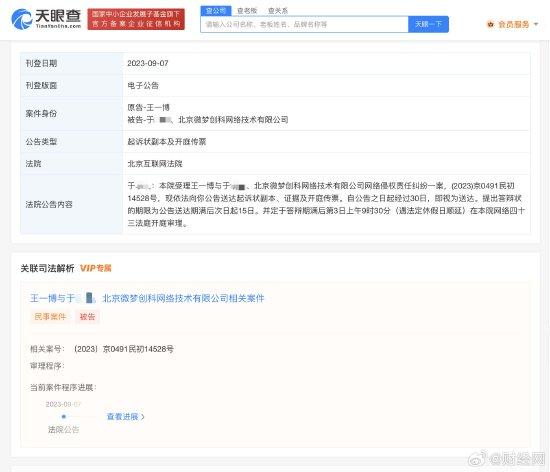This screenshot has height=472, width=550.
Task: Click the red official credit agency banner
Action: coord(136,19)
